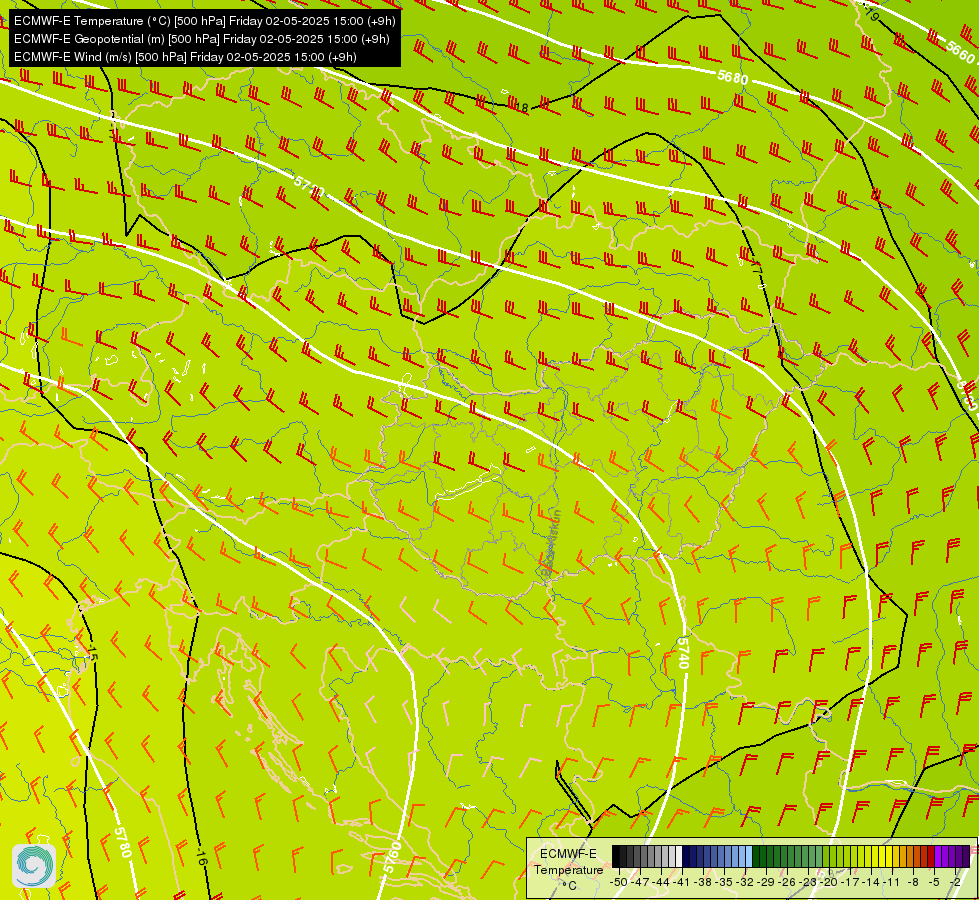Image resolution: width=979 pixels, height=900 pixels.
Task: Pick the purple swatch at legend's warm end
Action: (967, 856)
